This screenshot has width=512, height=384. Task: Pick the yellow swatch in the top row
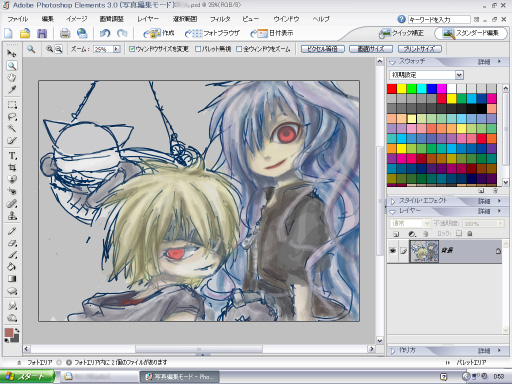(402, 89)
